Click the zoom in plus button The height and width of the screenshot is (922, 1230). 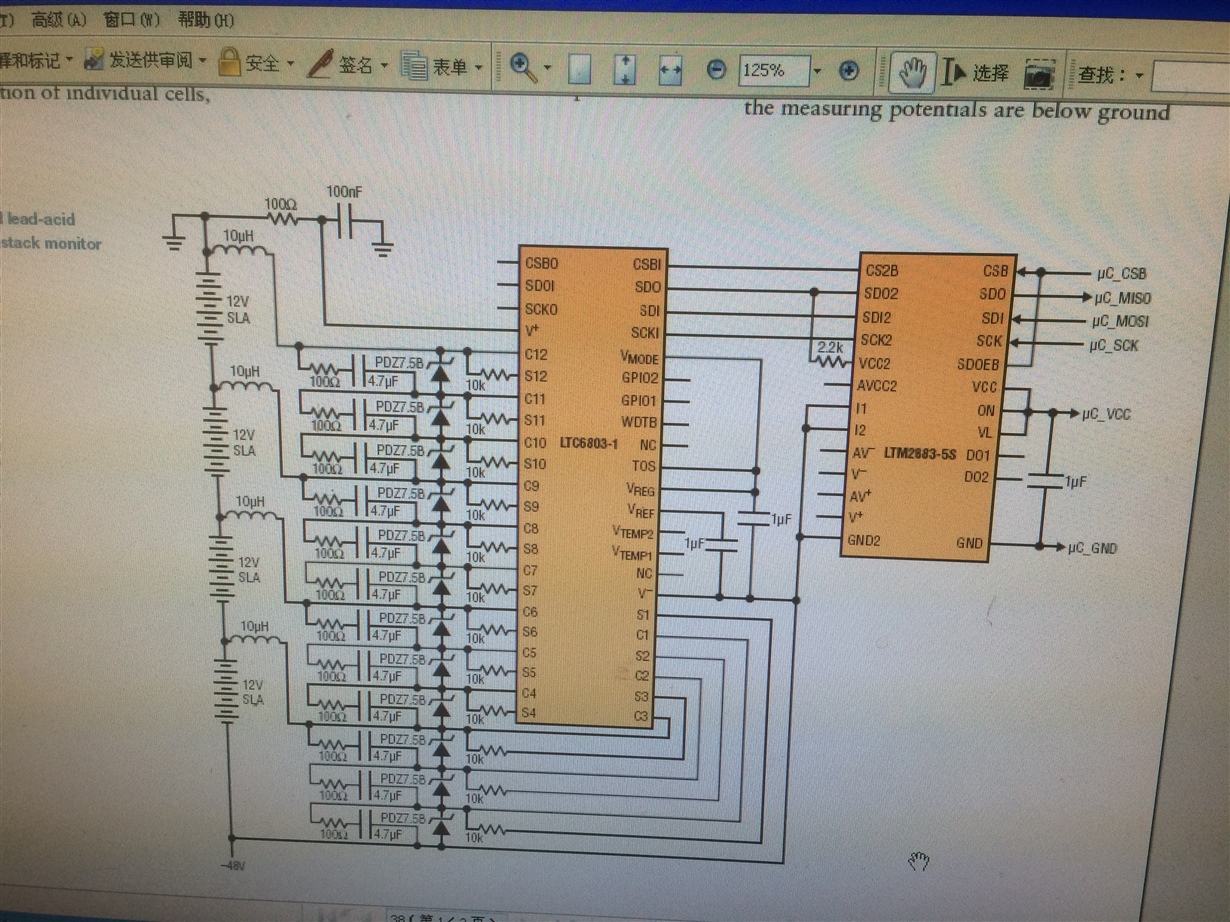click(x=849, y=70)
